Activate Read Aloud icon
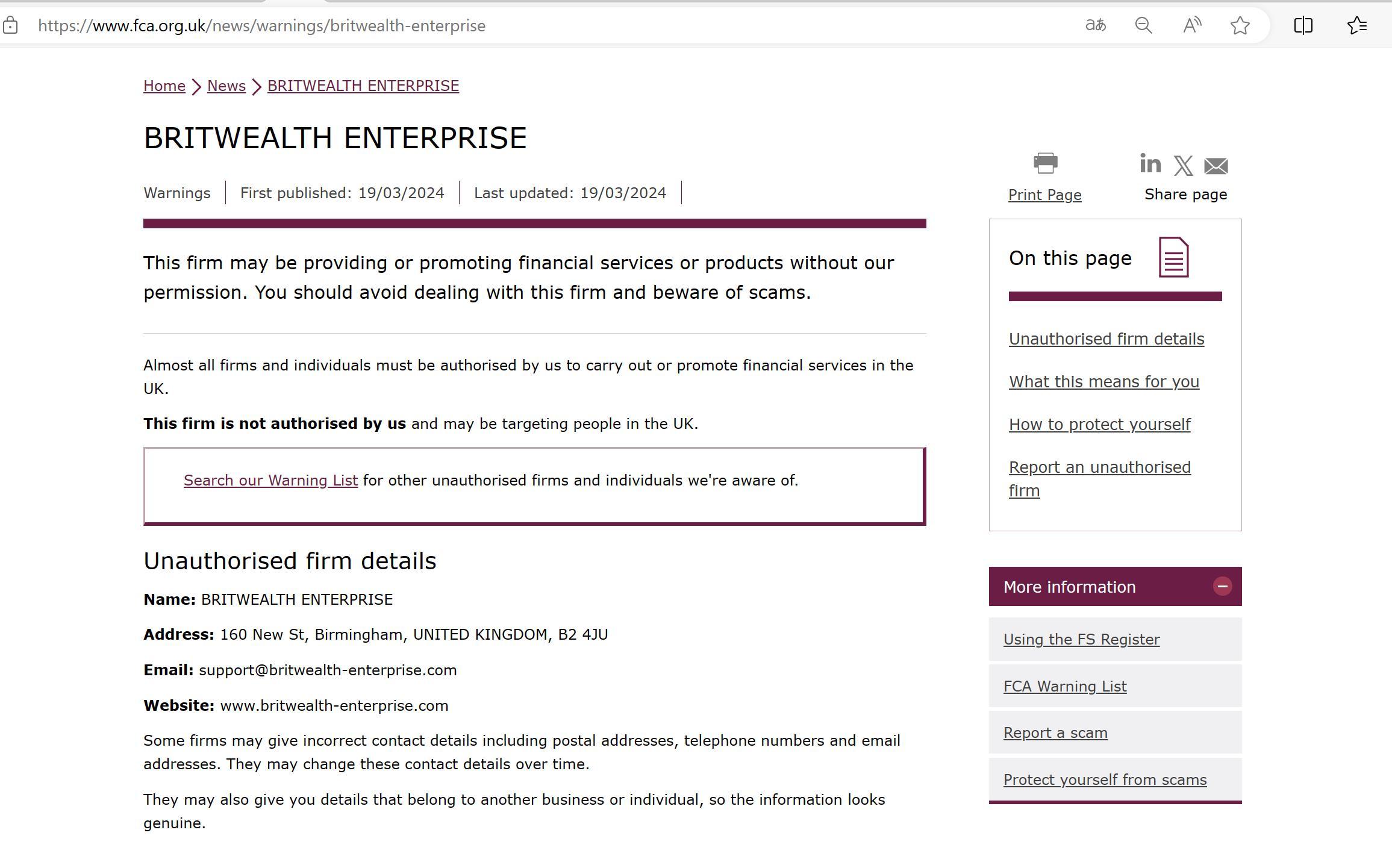This screenshot has height=868, width=1392. point(1191,25)
